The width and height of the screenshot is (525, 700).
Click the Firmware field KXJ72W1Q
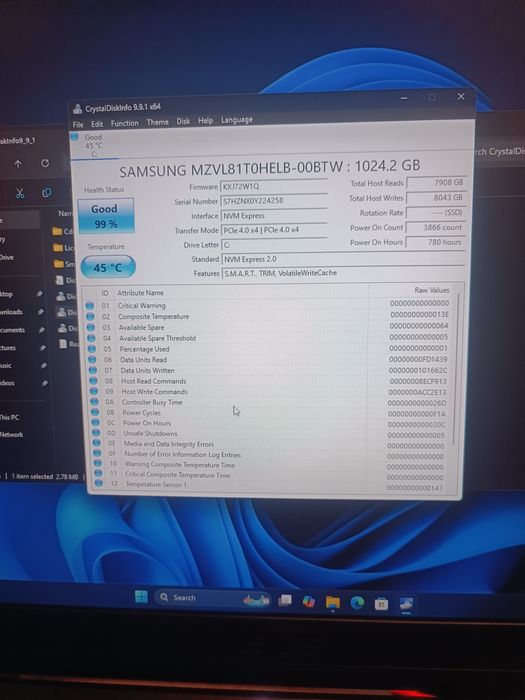(x=274, y=187)
